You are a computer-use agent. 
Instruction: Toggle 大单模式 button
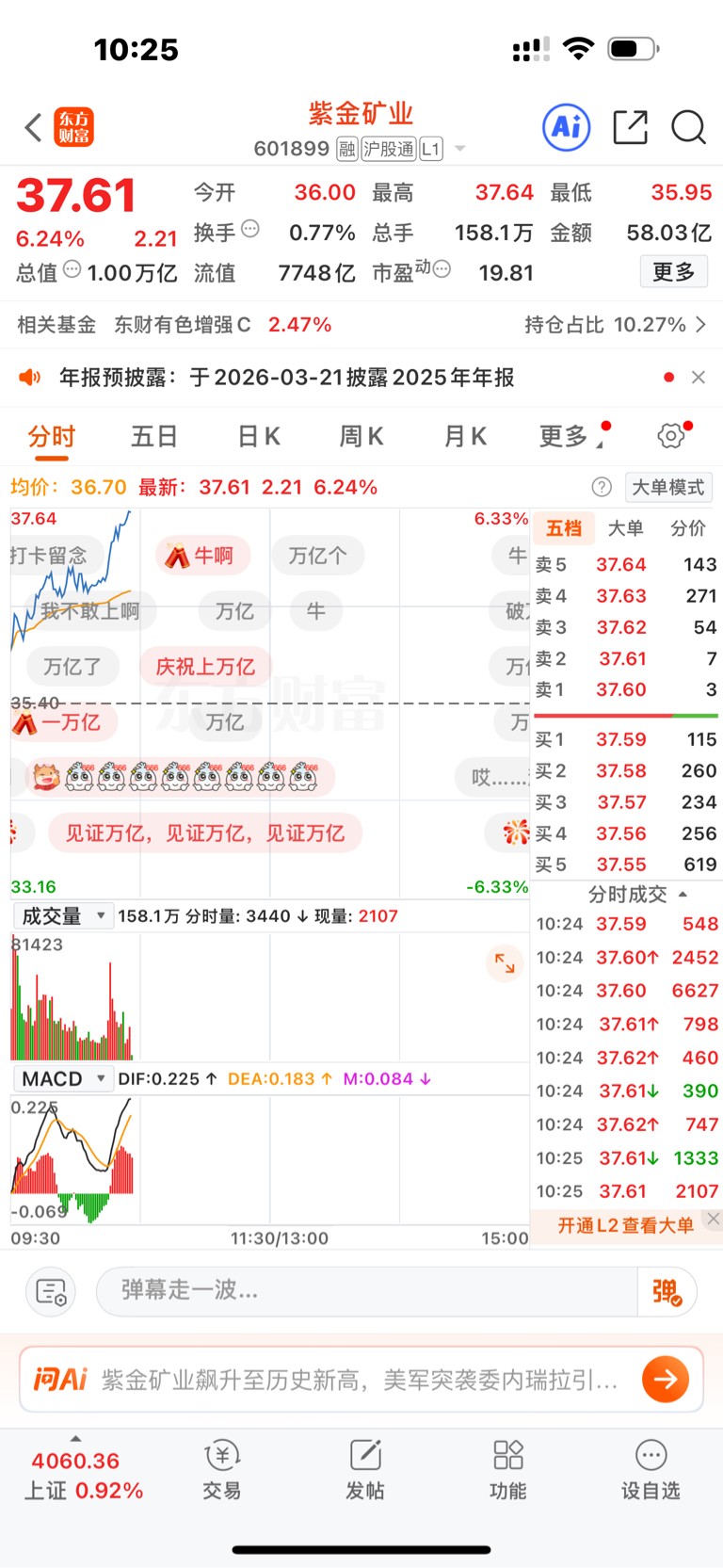[668, 487]
